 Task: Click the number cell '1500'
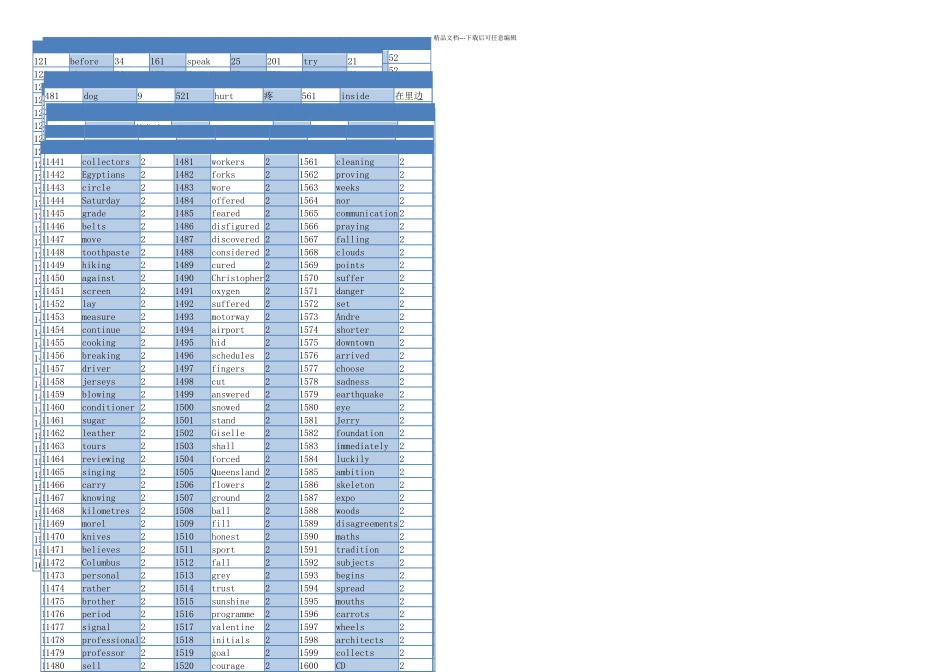point(192,407)
